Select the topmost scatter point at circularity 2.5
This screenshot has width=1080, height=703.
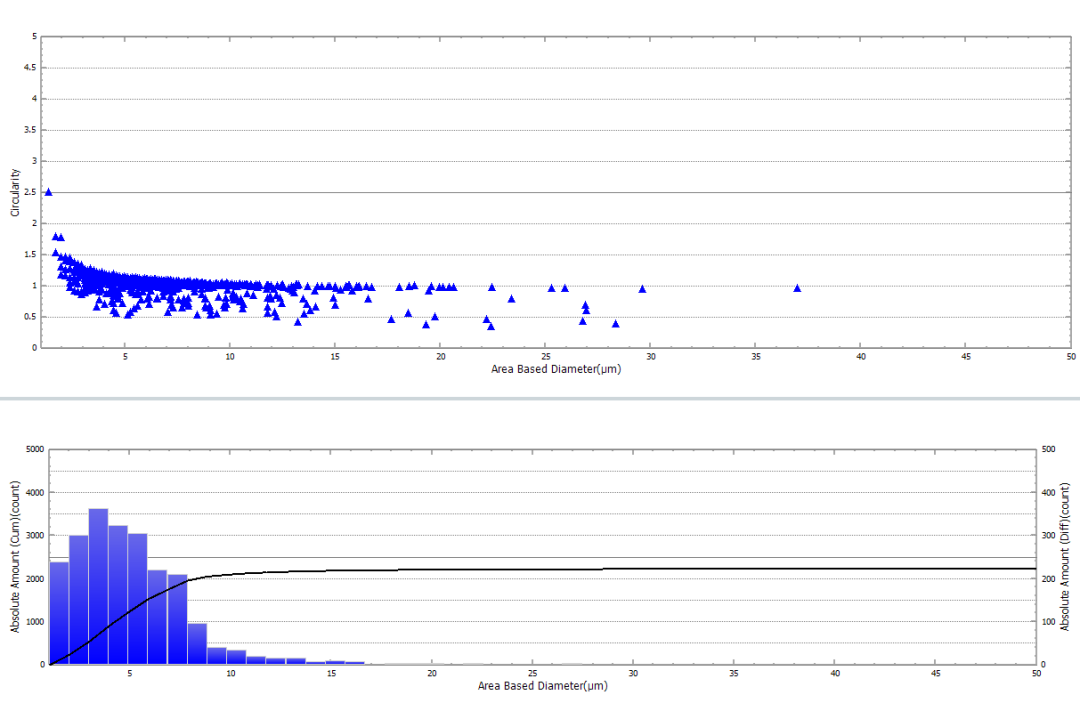[48, 192]
